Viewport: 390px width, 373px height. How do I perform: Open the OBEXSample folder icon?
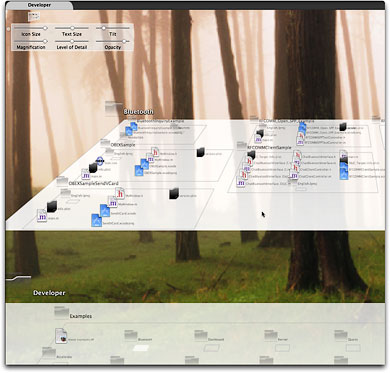[105, 143]
